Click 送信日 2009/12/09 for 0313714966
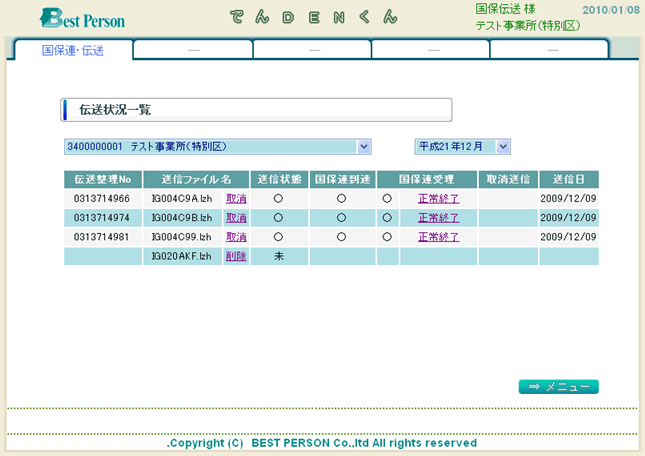Image resolution: width=645 pixels, height=456 pixels. [x=568, y=199]
